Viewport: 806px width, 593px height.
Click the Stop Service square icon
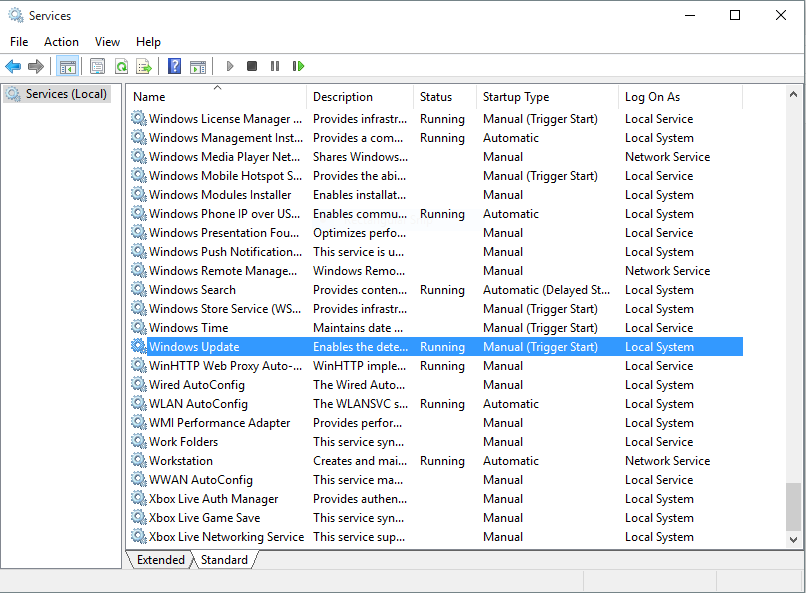coord(252,66)
